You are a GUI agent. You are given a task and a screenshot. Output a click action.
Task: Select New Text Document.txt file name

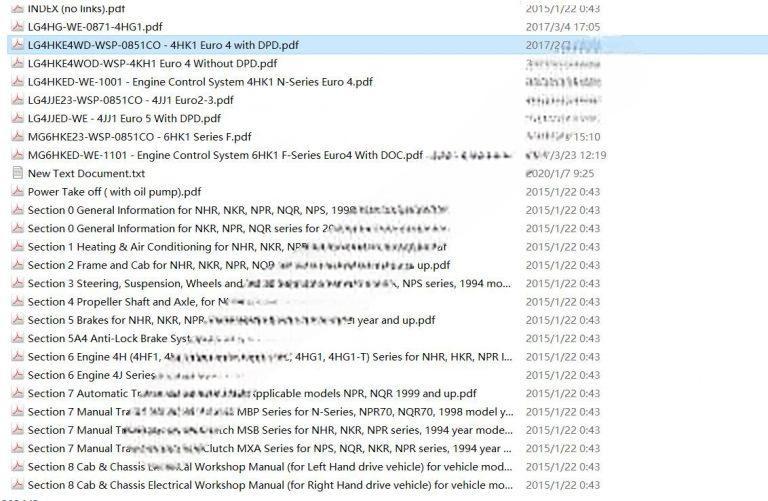pos(86,173)
